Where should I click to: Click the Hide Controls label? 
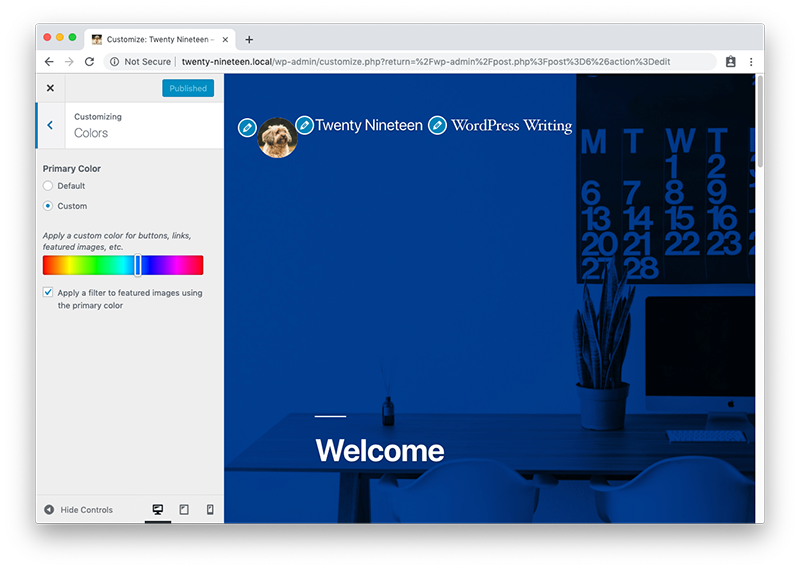(86, 510)
